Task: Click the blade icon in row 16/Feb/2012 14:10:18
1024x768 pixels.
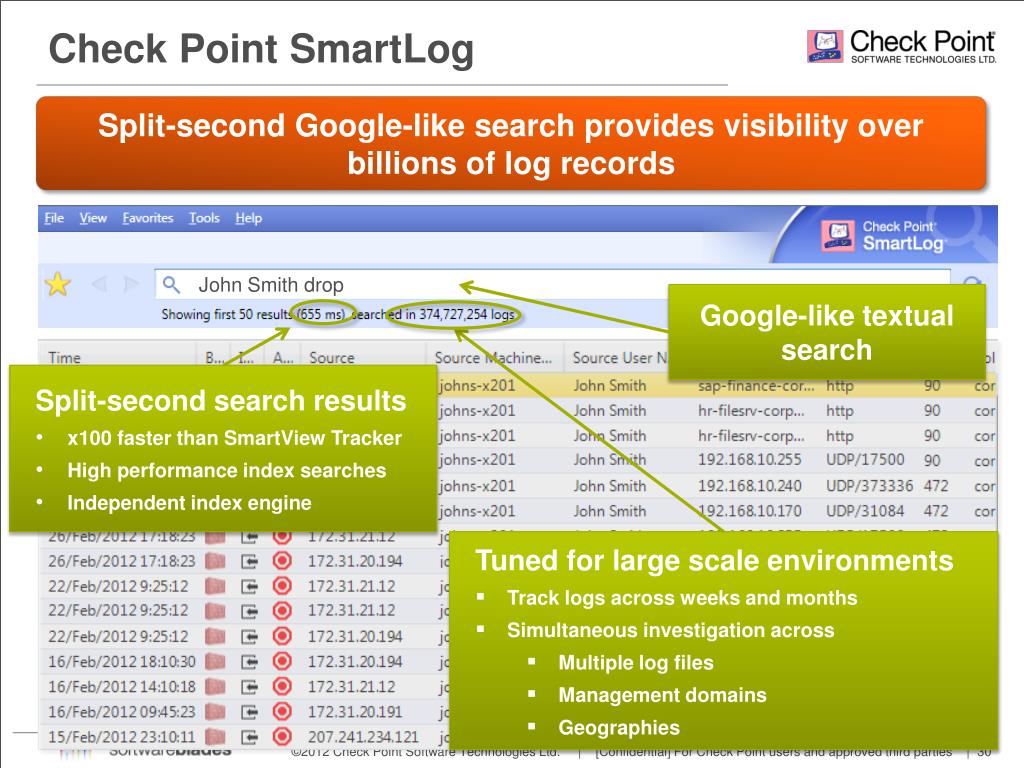Action: [x=215, y=686]
